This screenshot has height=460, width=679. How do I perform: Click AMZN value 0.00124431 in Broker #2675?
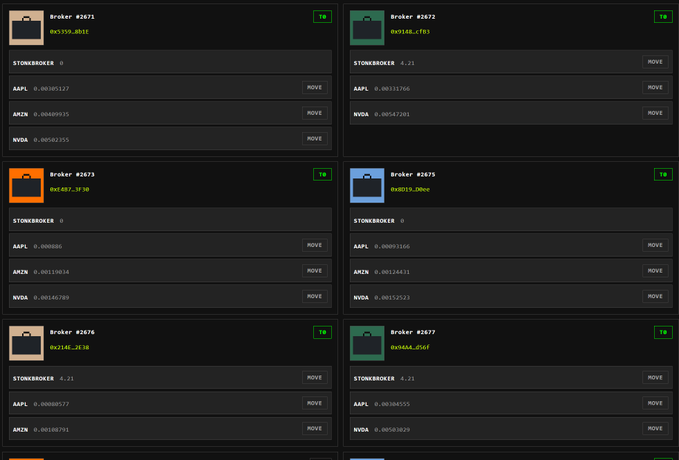392,272
